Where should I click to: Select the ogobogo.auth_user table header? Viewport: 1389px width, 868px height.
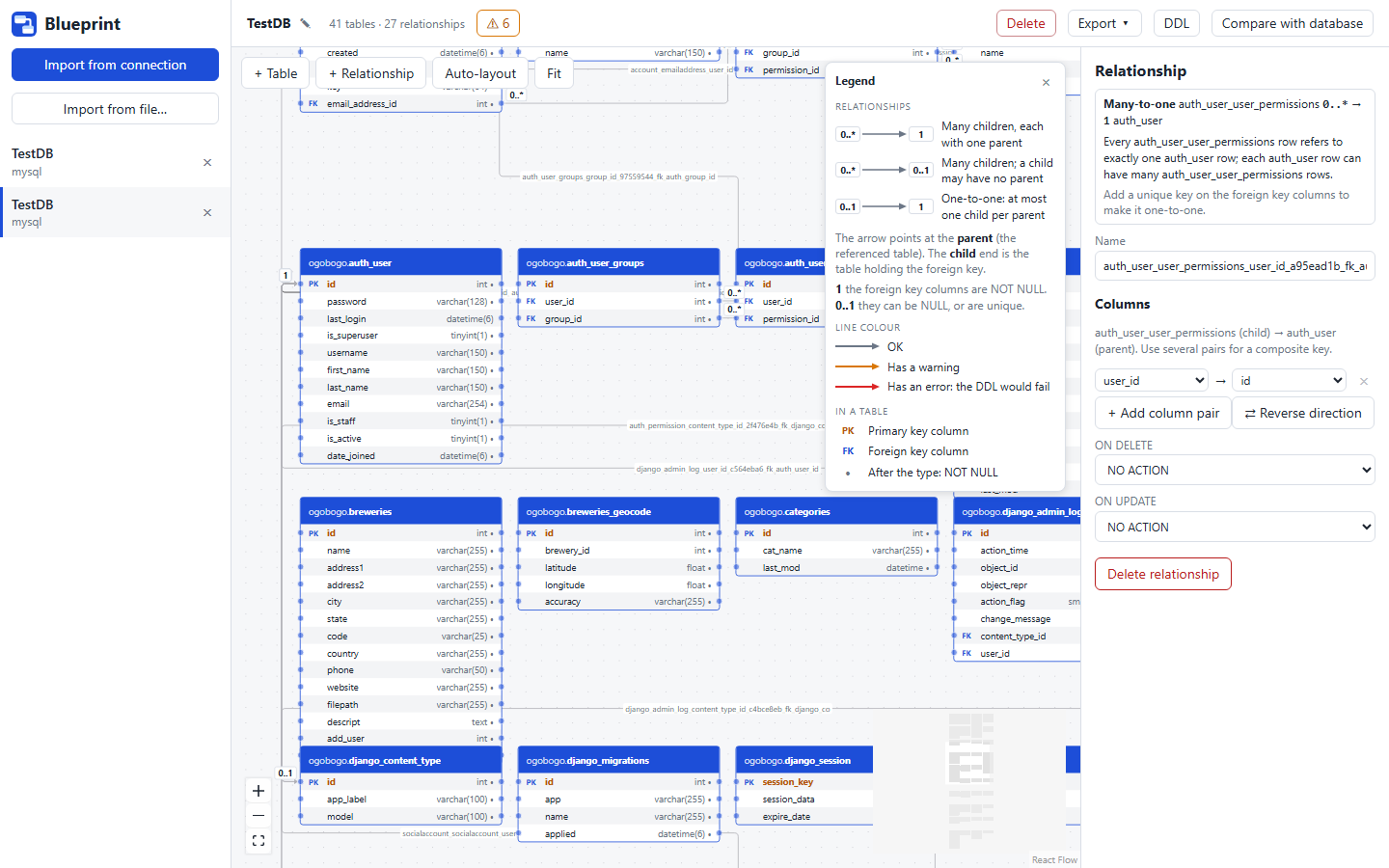tap(401, 262)
